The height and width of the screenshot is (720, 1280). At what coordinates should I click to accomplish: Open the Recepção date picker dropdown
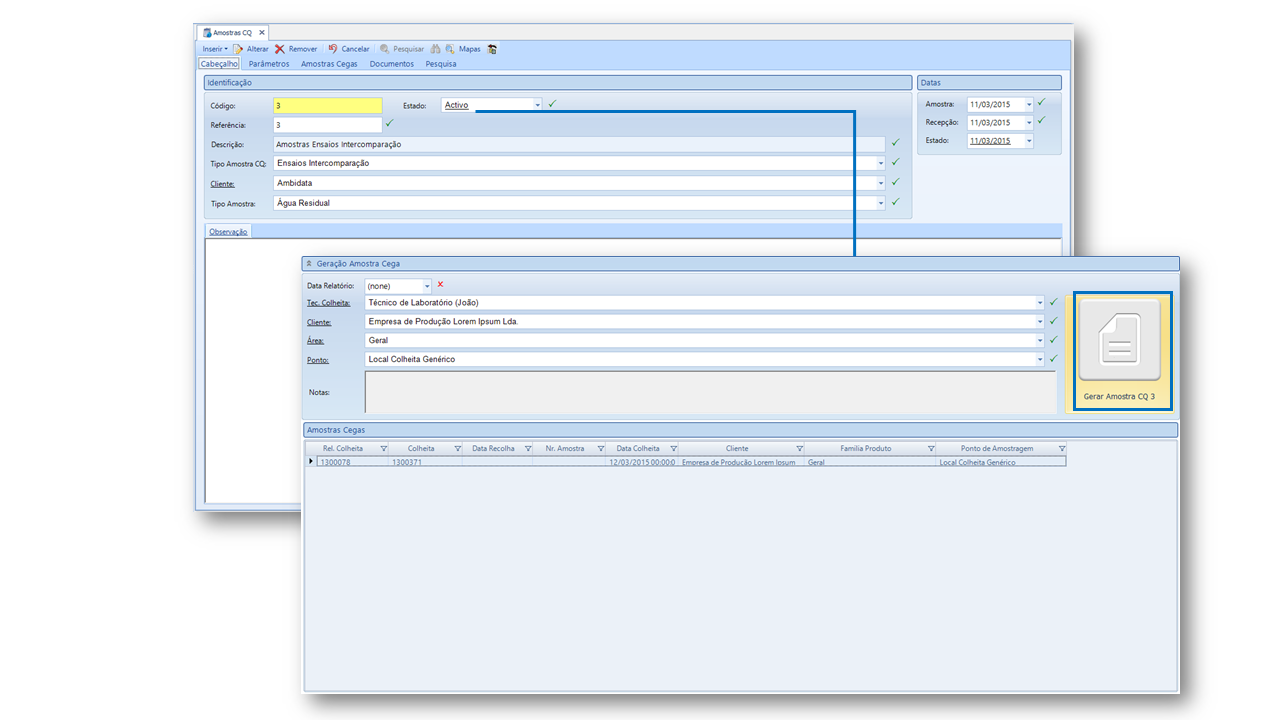coord(1029,122)
